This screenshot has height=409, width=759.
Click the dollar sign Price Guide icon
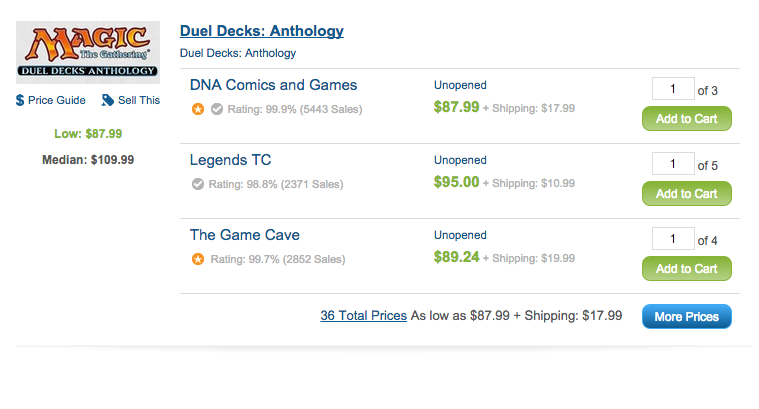click(20, 100)
